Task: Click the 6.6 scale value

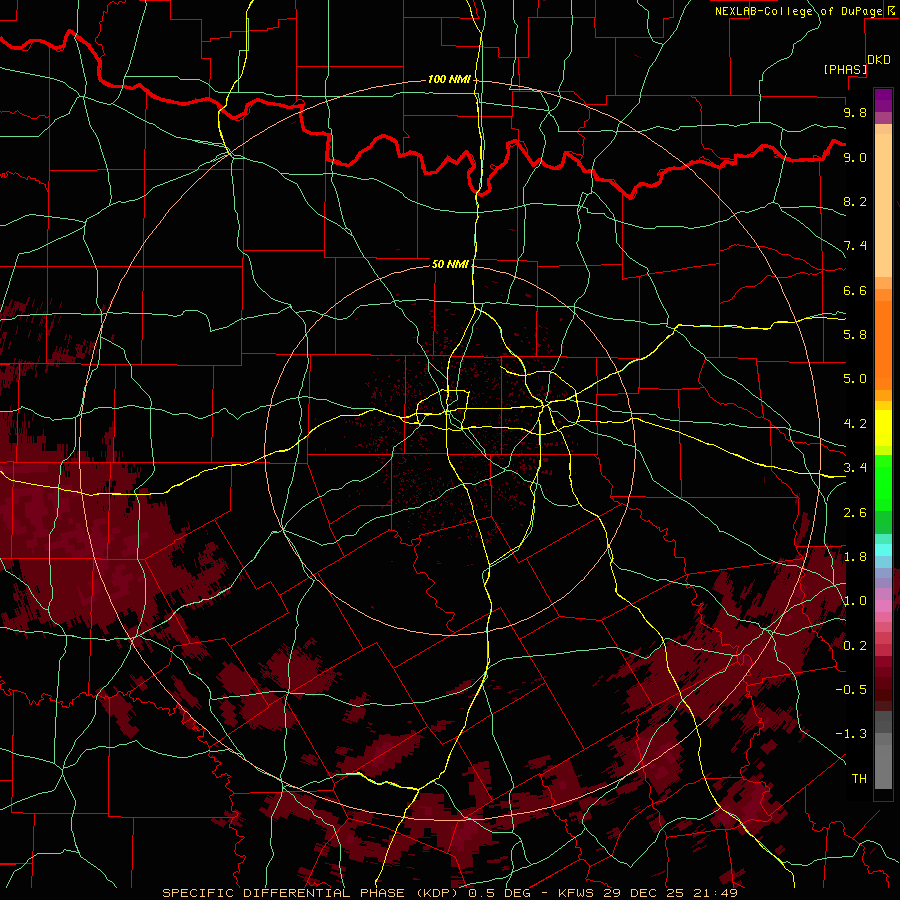Action: [x=855, y=290]
